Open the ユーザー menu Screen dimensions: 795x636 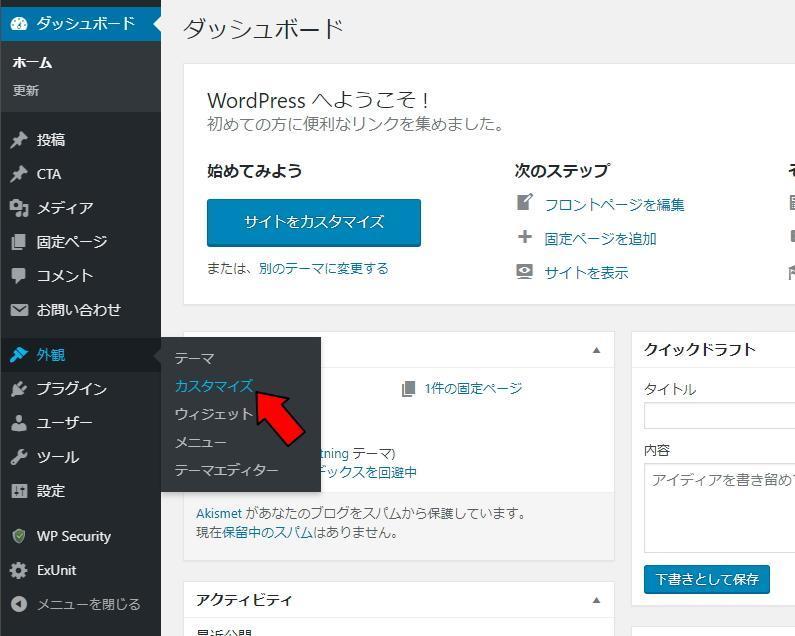coord(81,423)
